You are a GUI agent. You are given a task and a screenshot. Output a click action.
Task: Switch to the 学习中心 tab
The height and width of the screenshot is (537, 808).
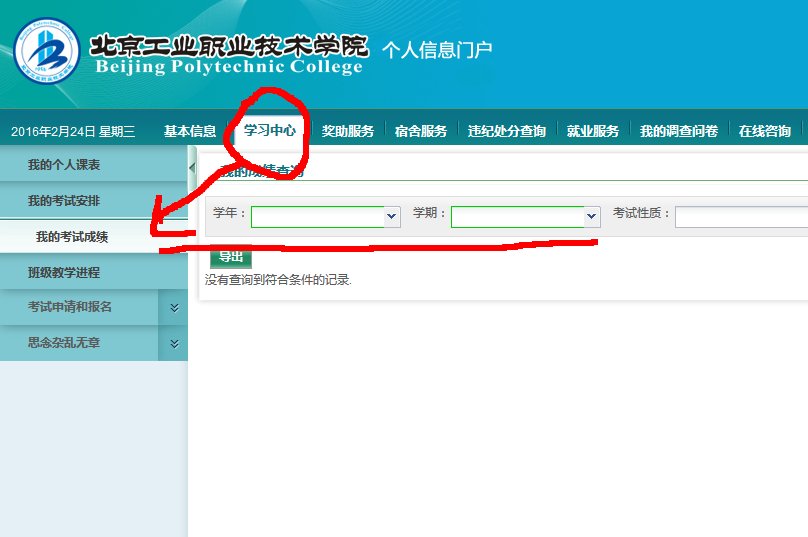270,130
